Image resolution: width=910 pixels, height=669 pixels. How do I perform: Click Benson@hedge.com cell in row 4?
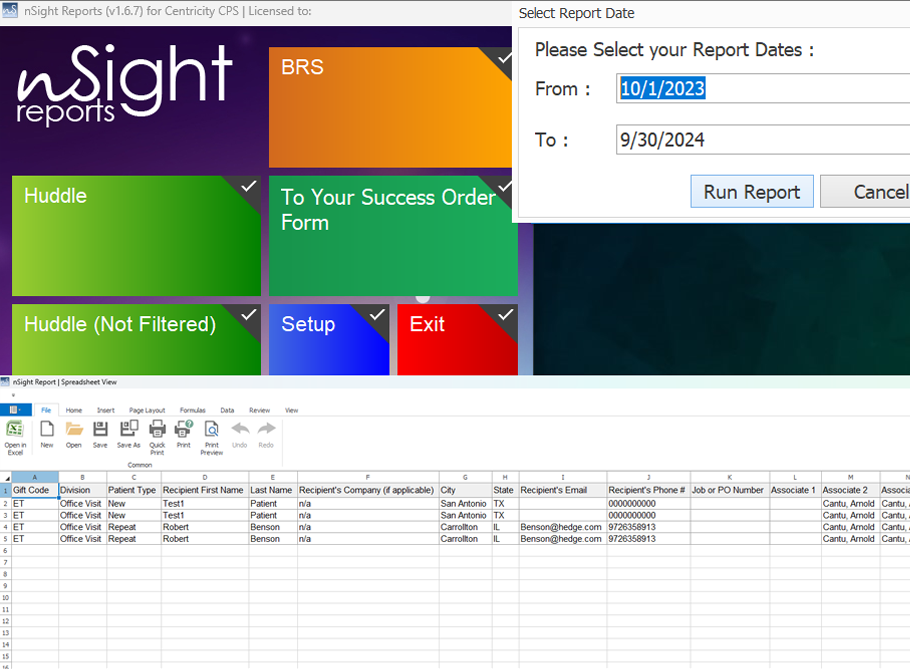563,527
